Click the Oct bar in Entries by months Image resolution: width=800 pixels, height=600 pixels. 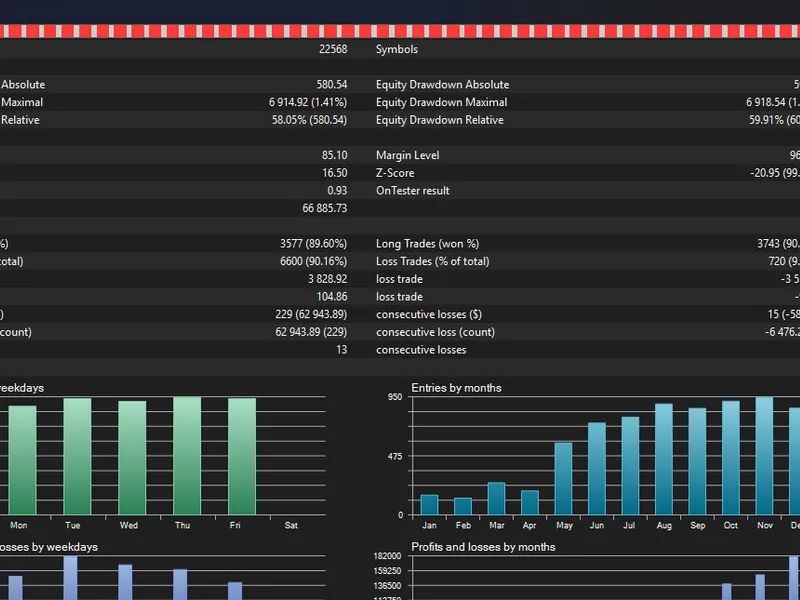tap(731, 458)
